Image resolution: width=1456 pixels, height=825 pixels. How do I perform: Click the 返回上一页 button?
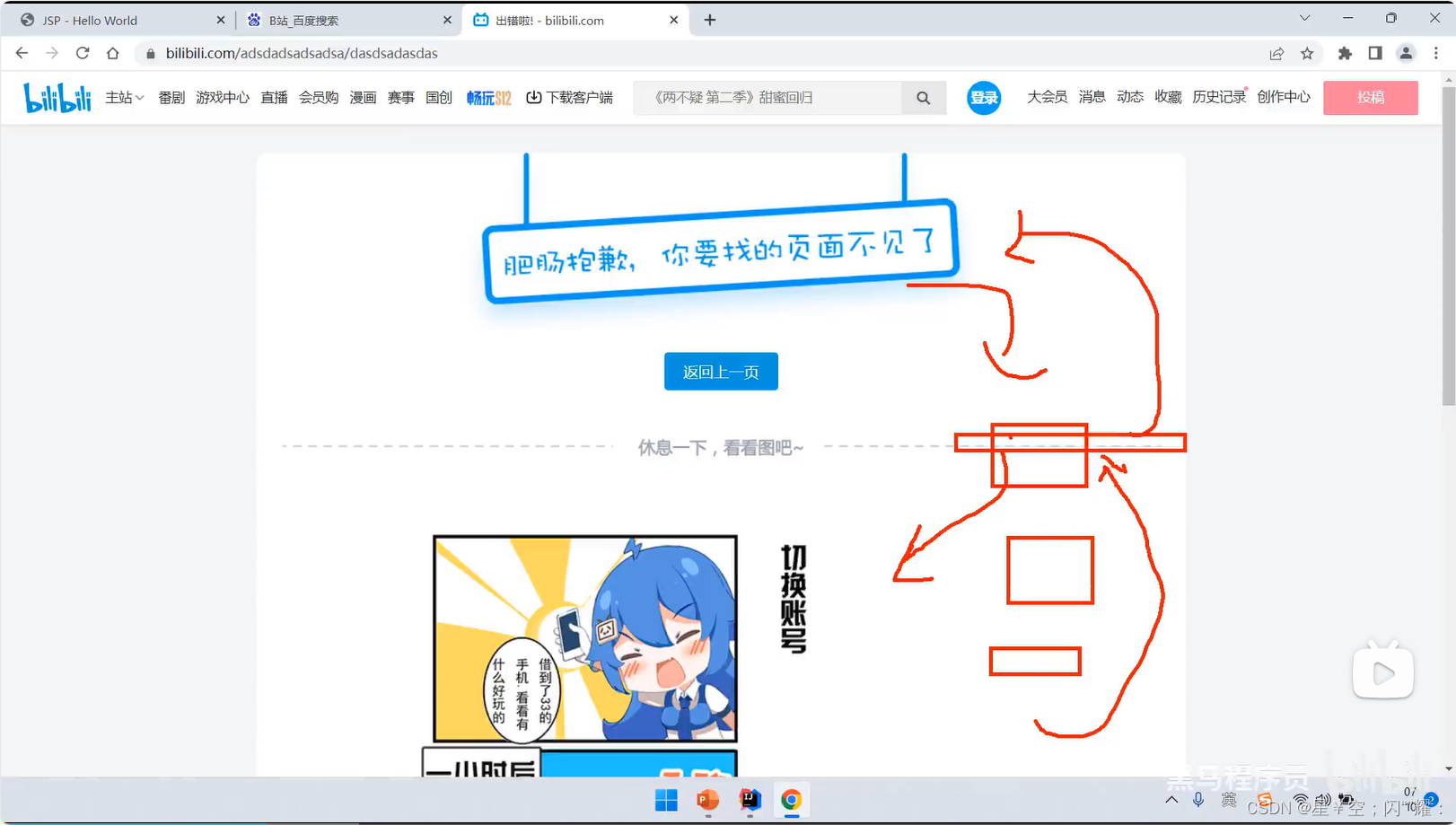coord(721,372)
